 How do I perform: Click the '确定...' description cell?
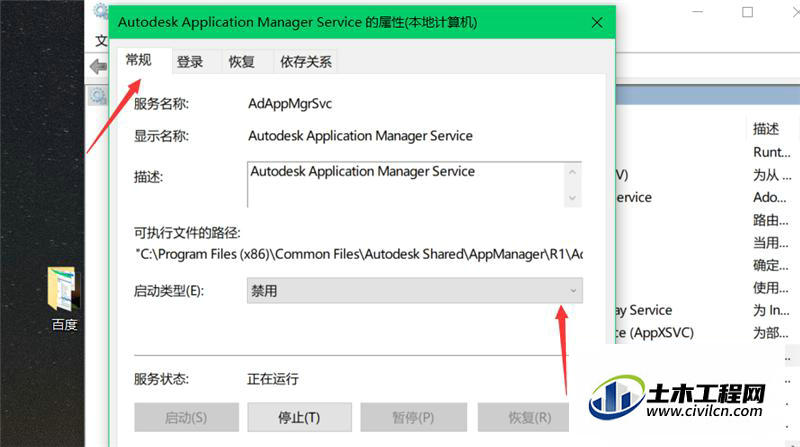770,265
